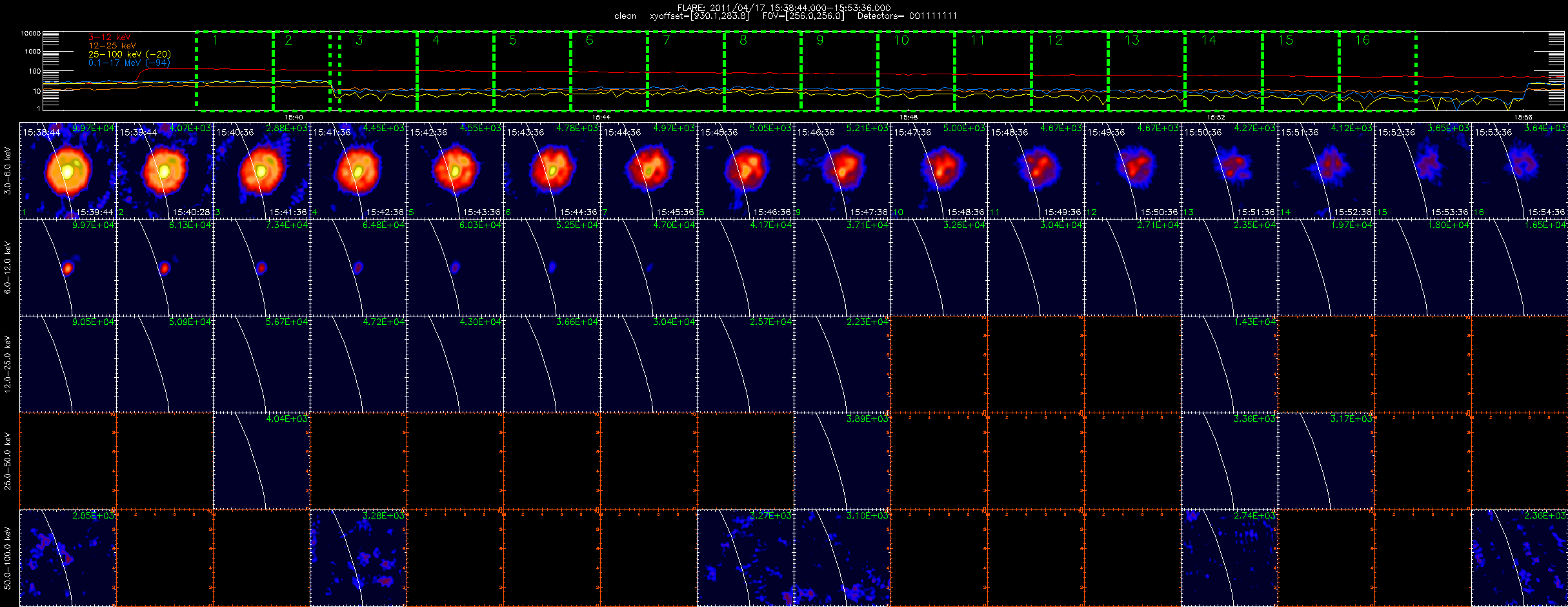Select time interval 10 on the lightcurve
Screen dimensions: 1568x607
click(916, 70)
